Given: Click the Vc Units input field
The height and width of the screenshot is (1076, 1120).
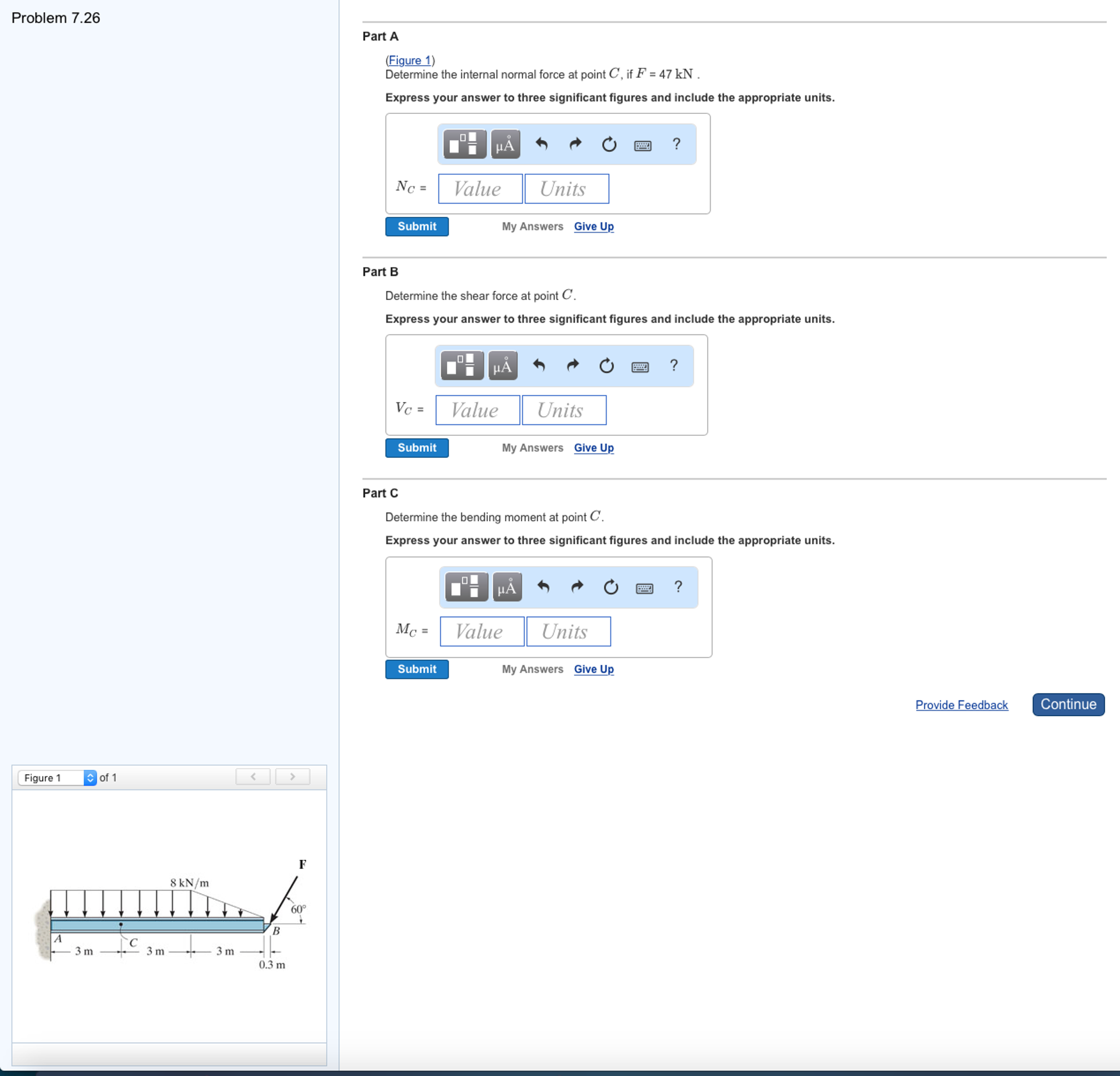Looking at the screenshot, I should 563,410.
